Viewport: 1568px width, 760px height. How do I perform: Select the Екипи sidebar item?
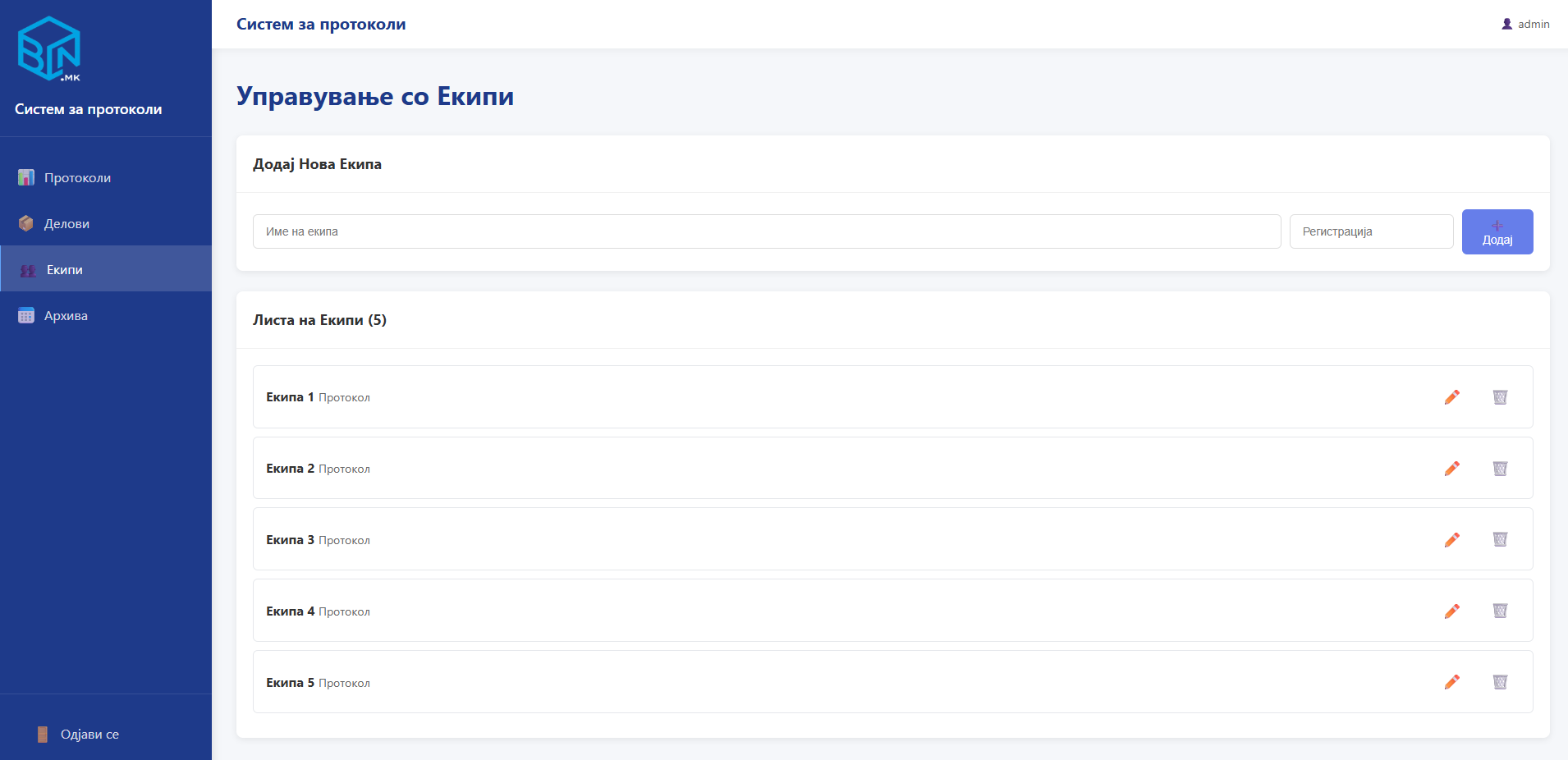coord(65,270)
